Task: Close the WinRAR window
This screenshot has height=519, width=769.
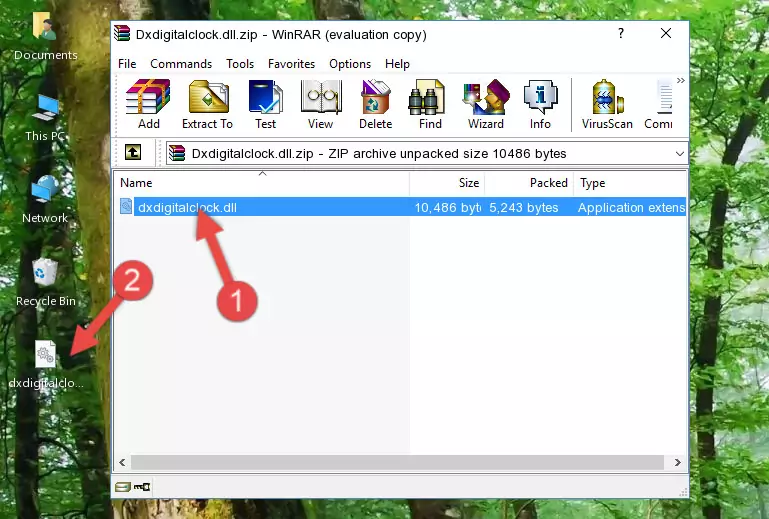Action: [x=666, y=33]
